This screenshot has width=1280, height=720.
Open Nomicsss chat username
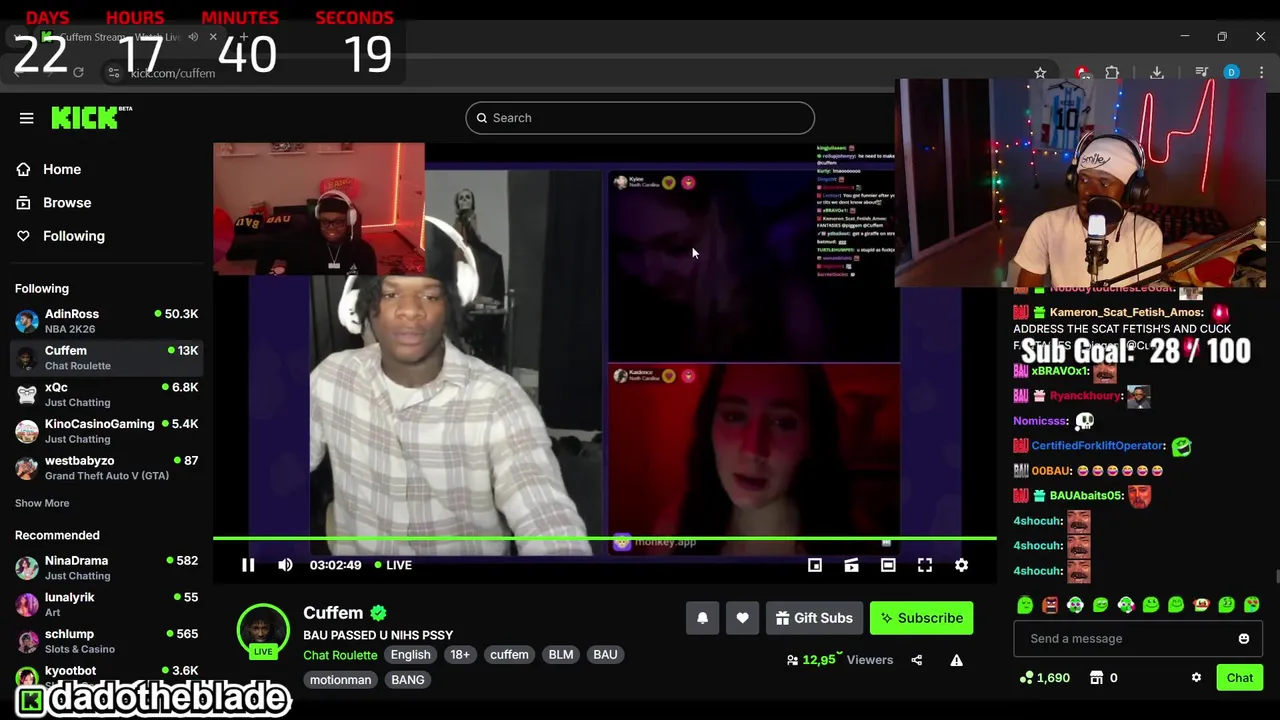tap(1041, 421)
